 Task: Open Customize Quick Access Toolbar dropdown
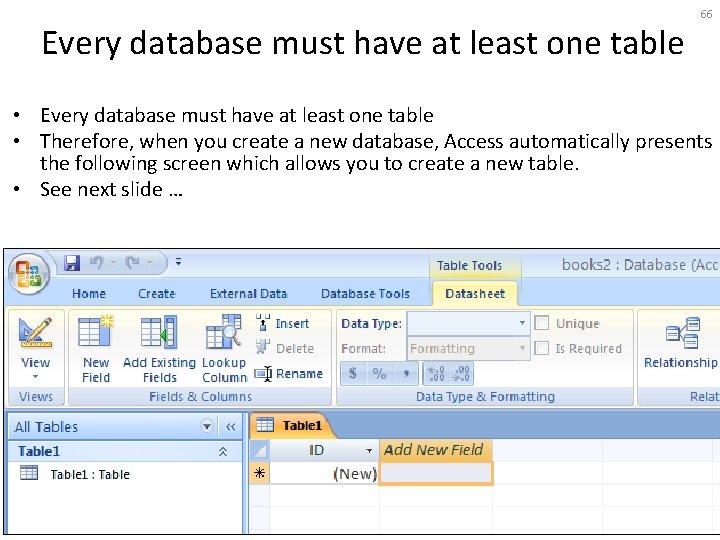178,262
